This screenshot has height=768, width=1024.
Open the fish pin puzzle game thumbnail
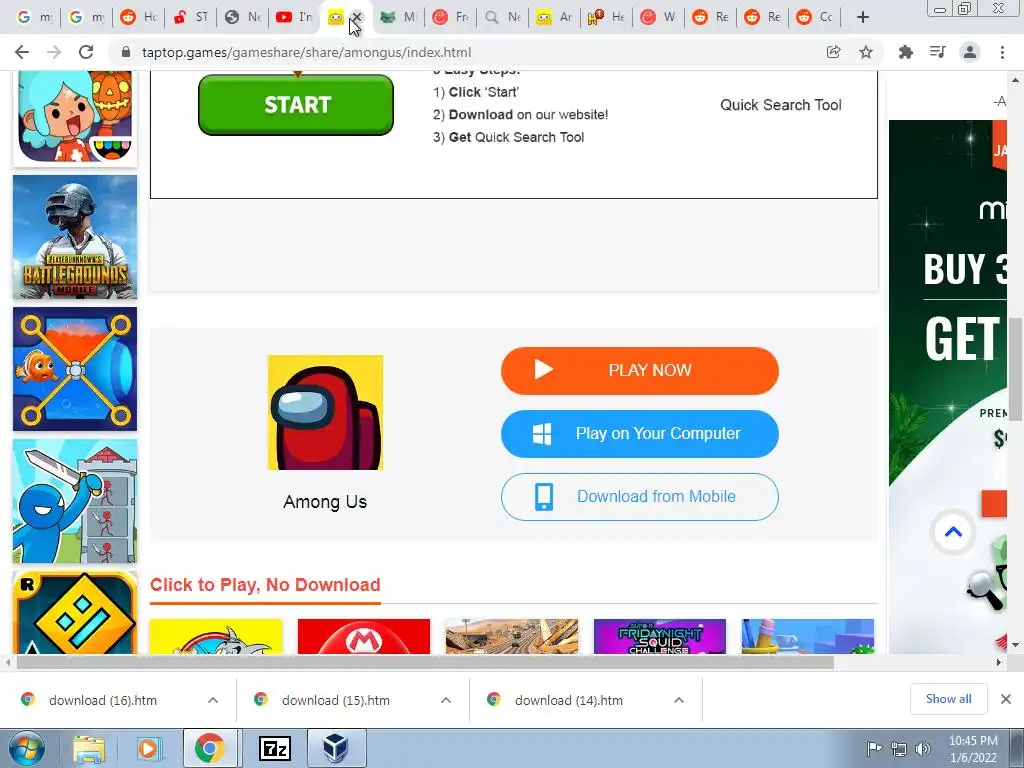[x=75, y=369]
